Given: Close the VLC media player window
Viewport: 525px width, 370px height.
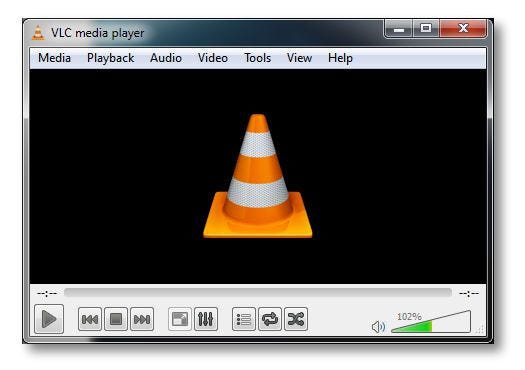Looking at the screenshot, I should [x=463, y=29].
